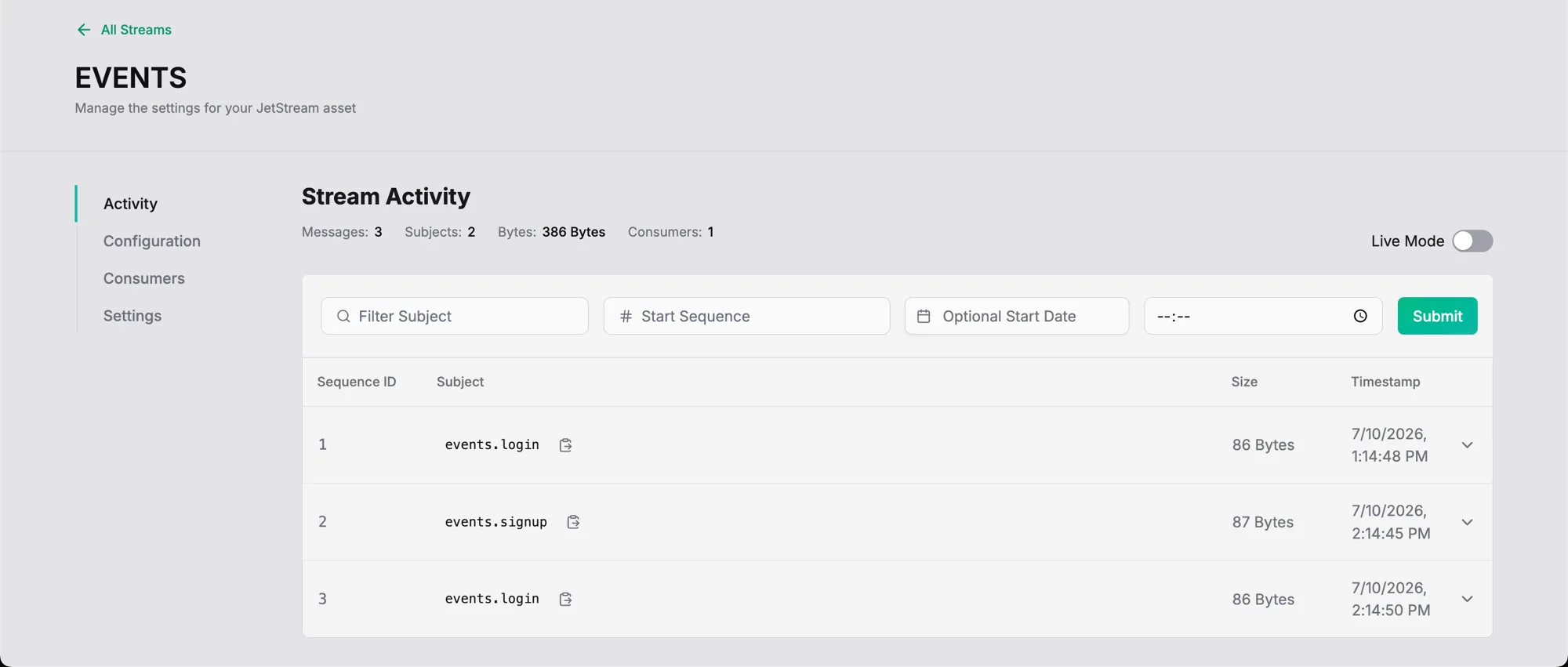Open the Consumers section

(144, 278)
